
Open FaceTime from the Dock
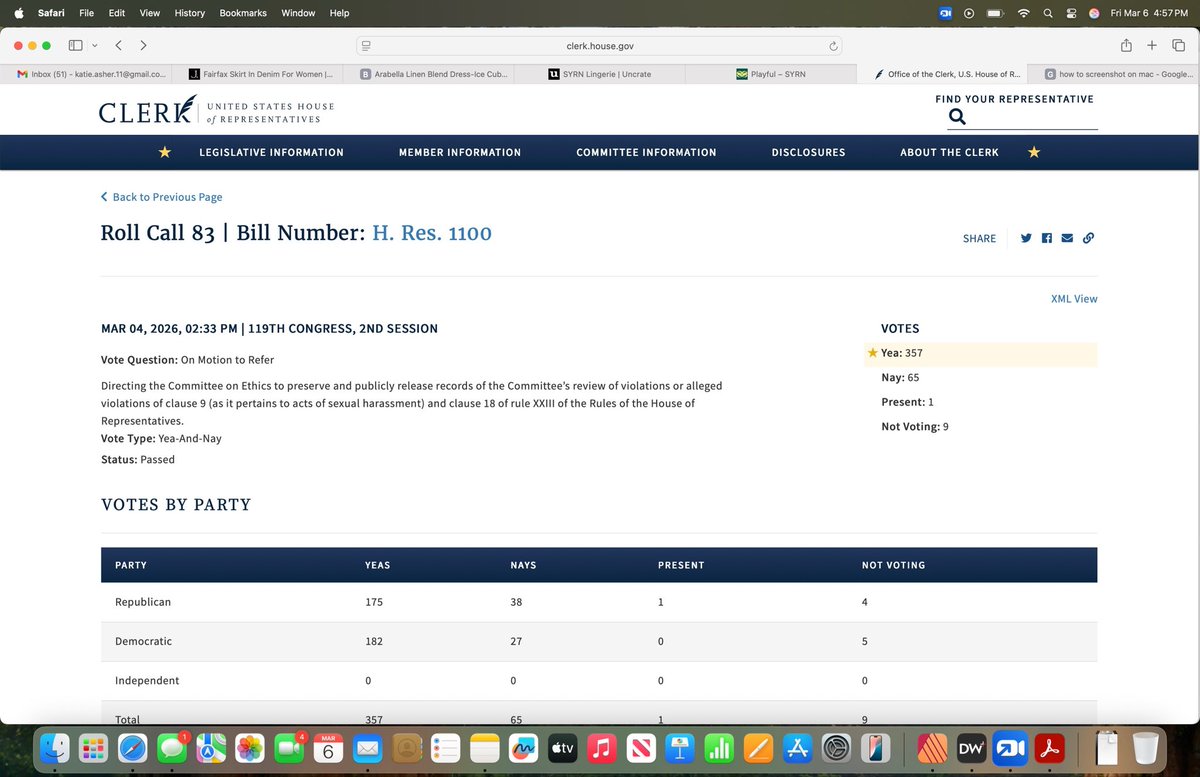pos(288,747)
